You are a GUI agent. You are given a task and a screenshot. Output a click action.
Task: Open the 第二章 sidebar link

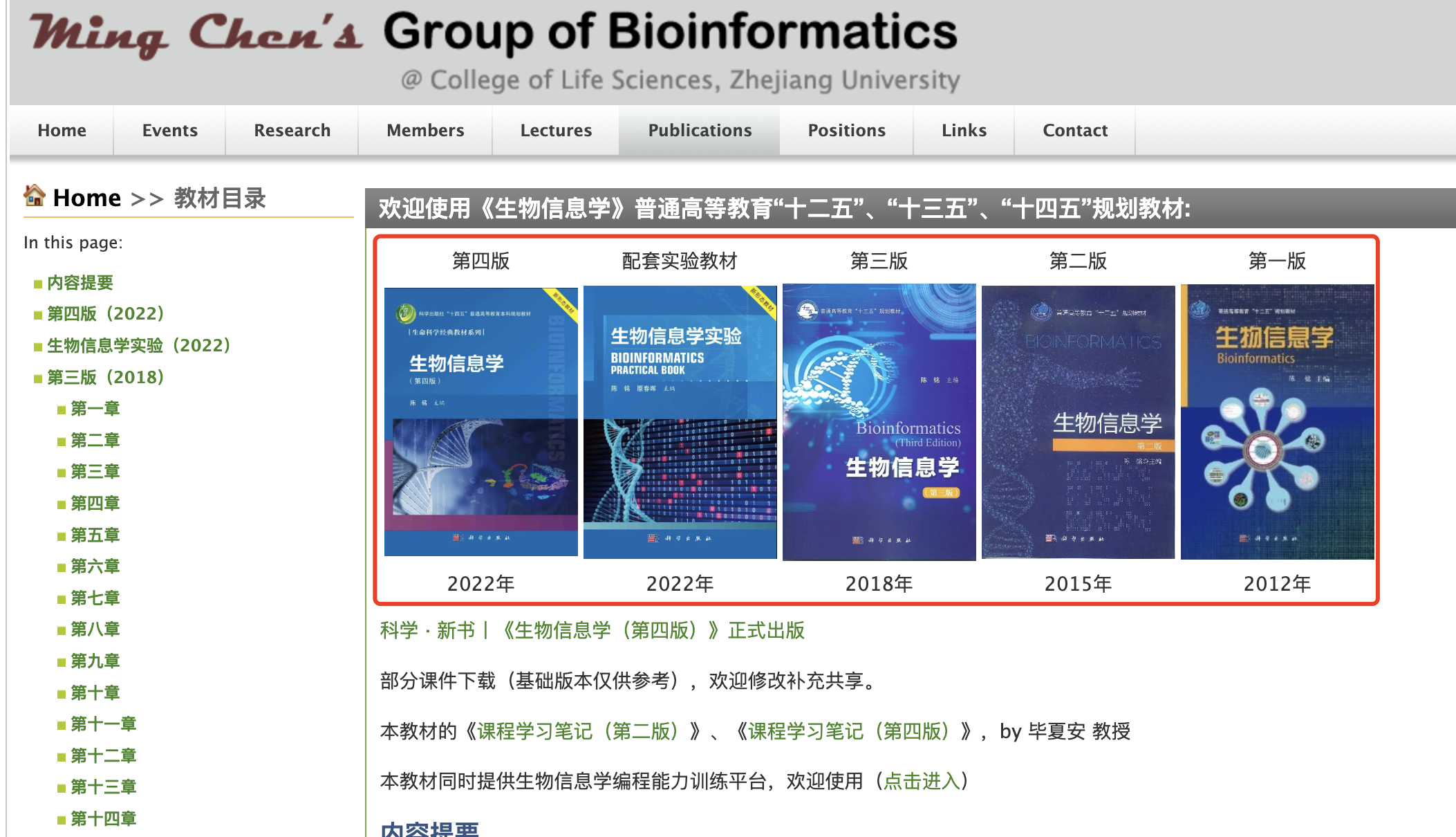click(x=95, y=440)
